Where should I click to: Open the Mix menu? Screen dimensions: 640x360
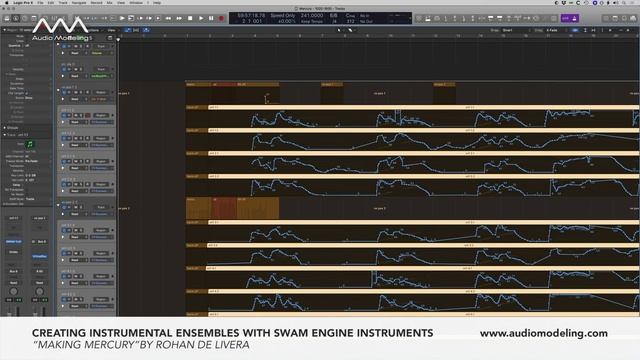pos(109,2)
